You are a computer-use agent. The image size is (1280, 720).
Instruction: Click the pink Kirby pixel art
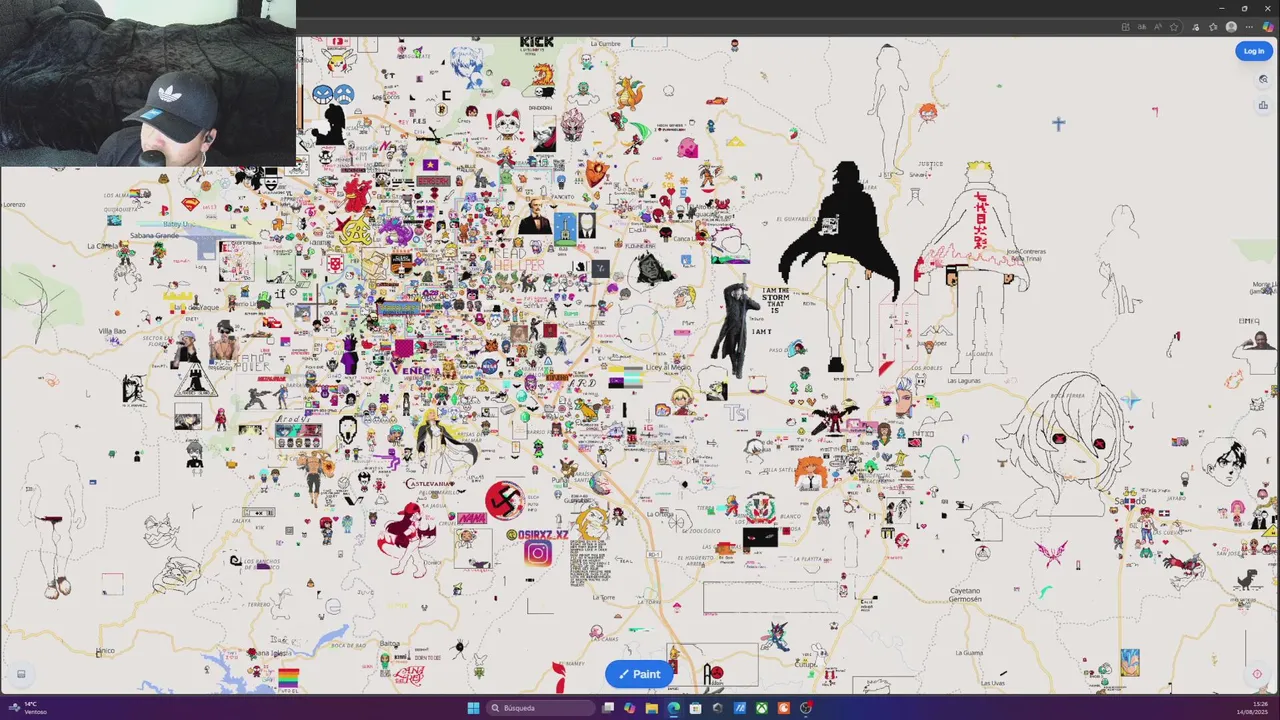[x=688, y=148]
